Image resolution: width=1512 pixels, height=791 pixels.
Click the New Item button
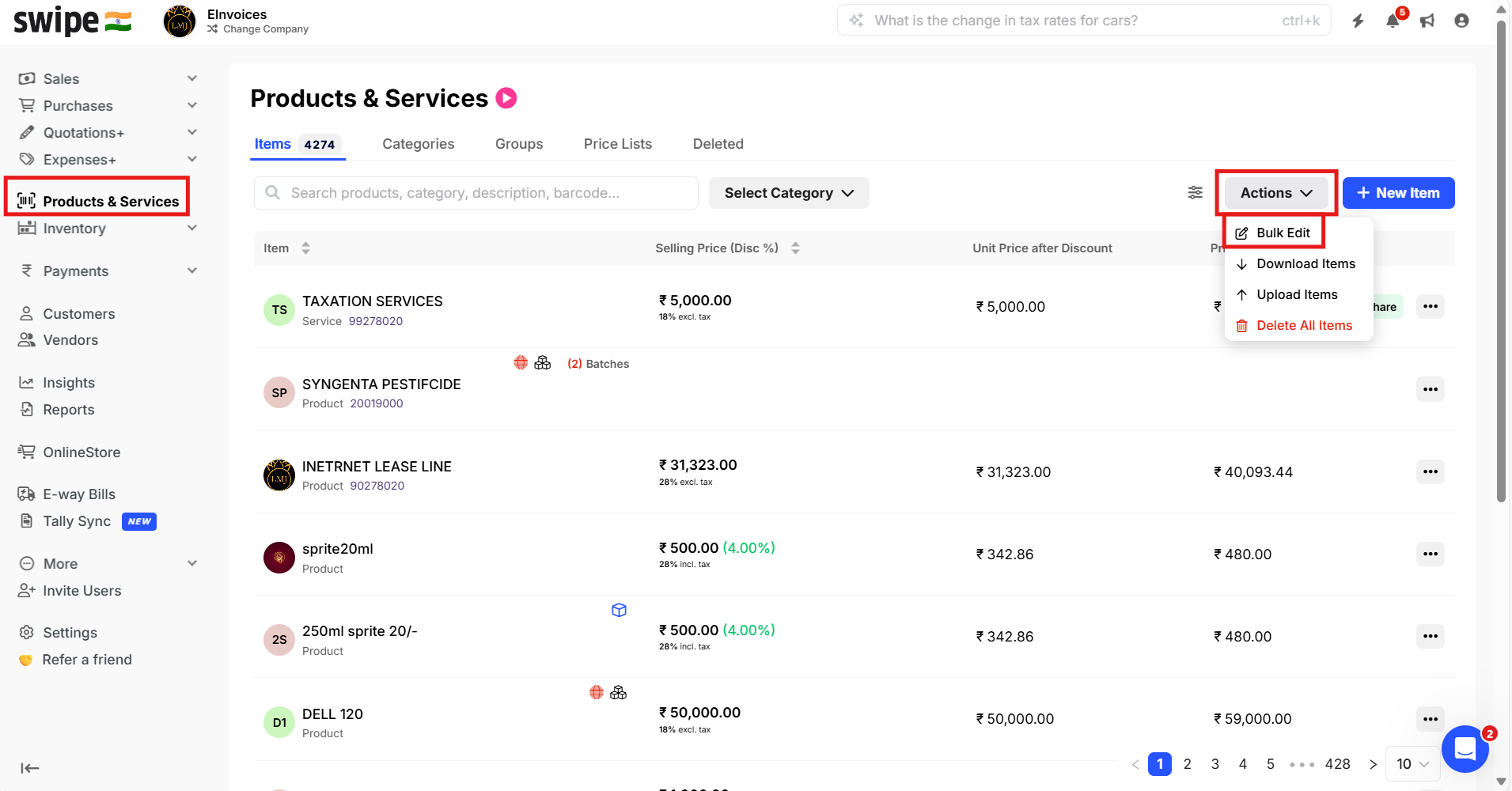1398,193
